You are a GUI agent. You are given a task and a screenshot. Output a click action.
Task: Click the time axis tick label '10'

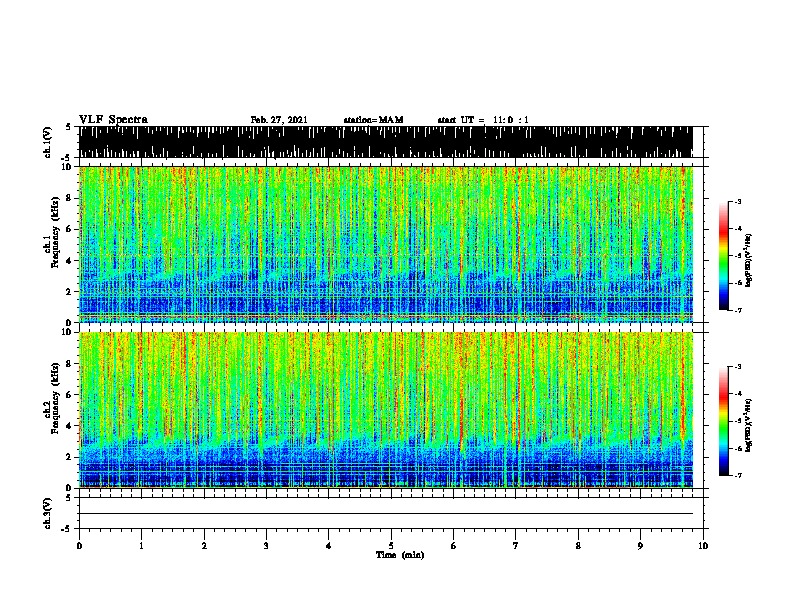703,546
